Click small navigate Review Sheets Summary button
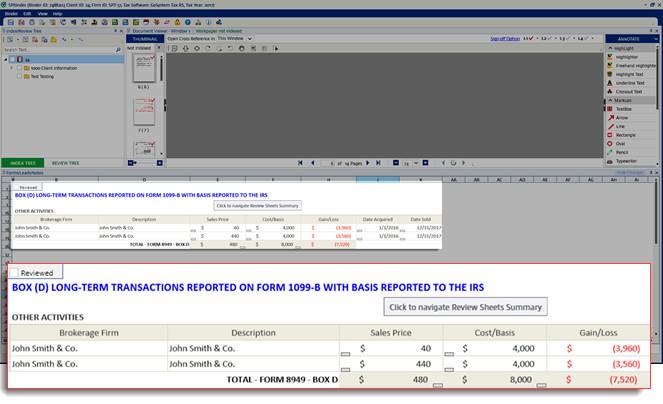663x404 pixels. (258, 206)
